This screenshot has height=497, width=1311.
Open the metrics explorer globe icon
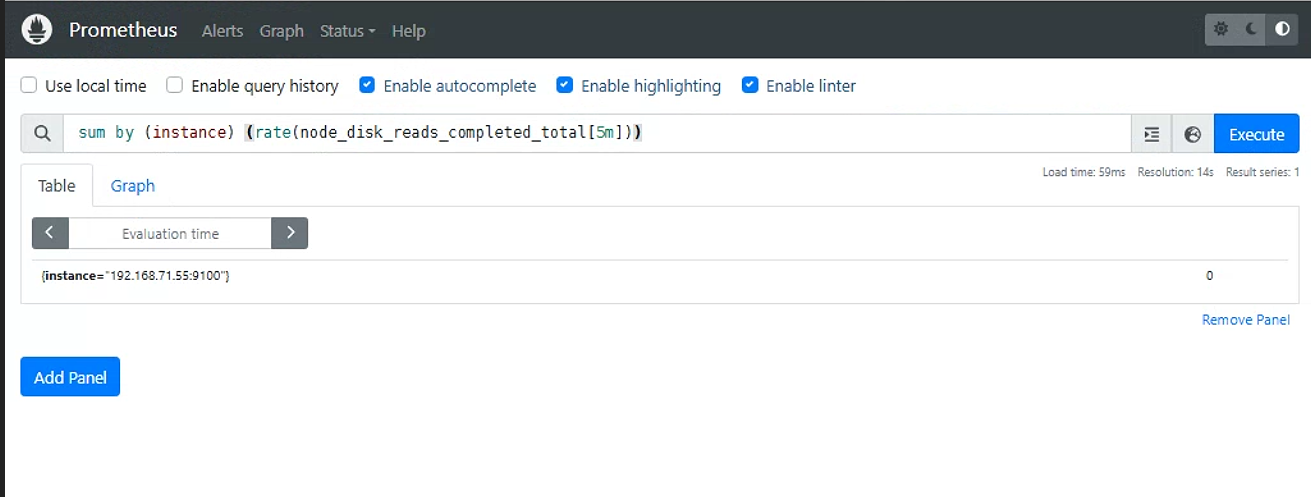1193,134
